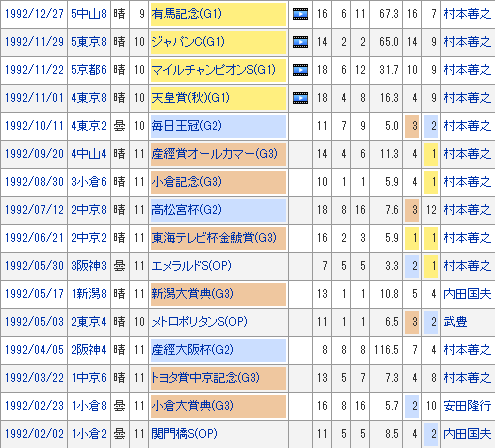Open the 関門橋S(OP) race link
This screenshot has width=495, height=448.
[184, 434]
